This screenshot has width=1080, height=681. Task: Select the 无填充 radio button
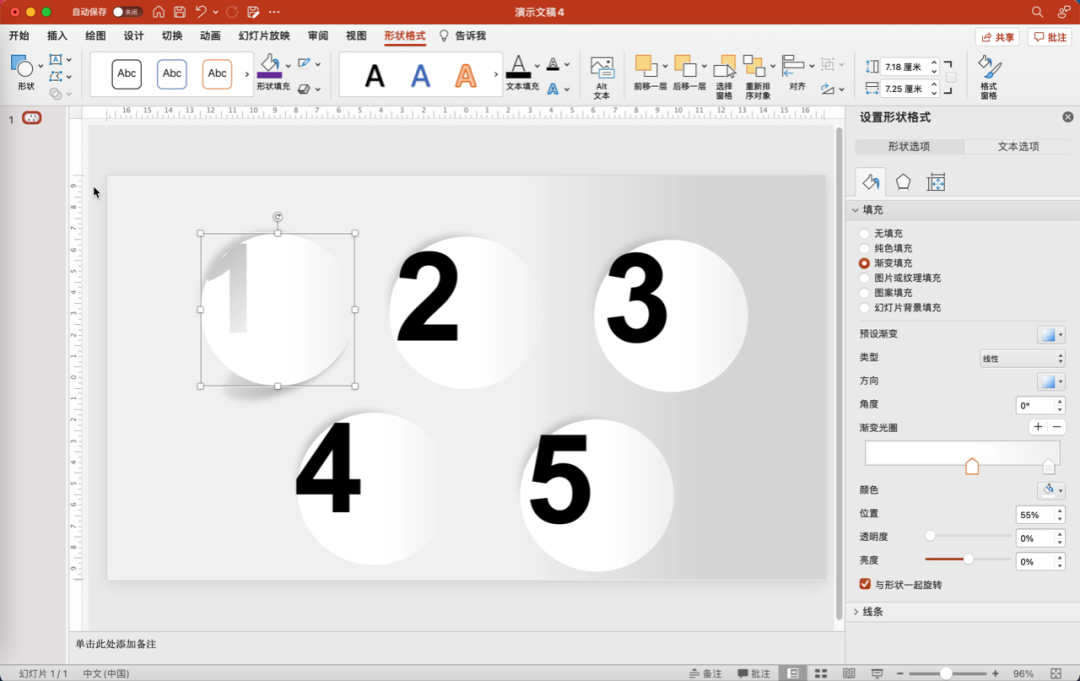[864, 233]
